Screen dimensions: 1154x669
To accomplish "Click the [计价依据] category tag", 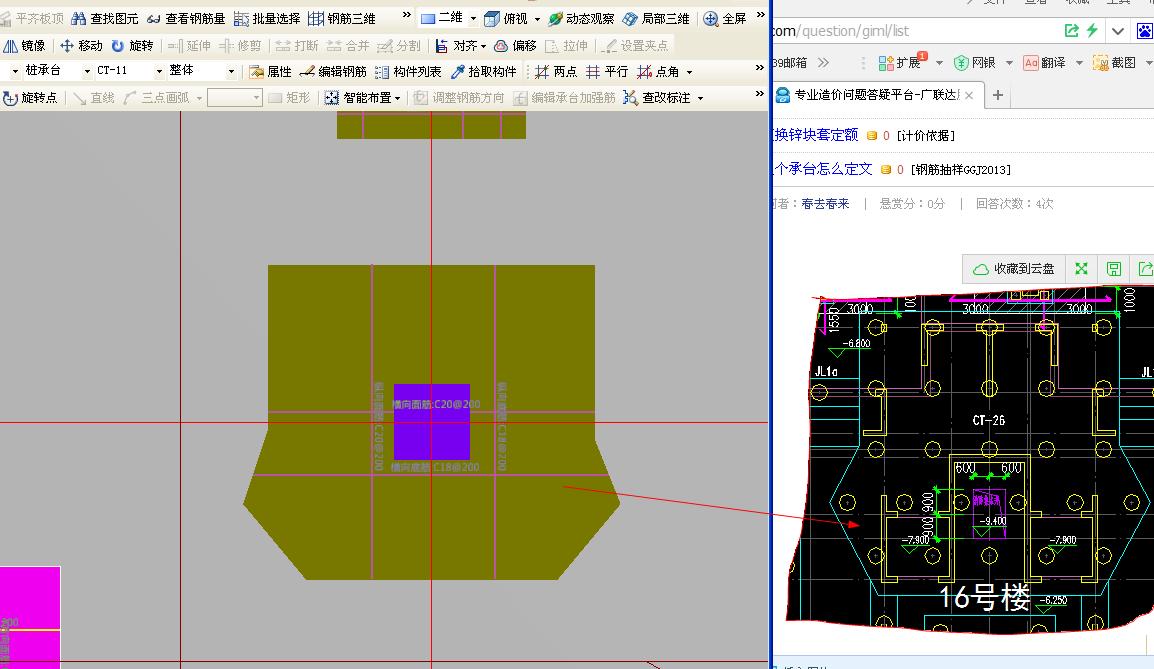I will pos(926,136).
